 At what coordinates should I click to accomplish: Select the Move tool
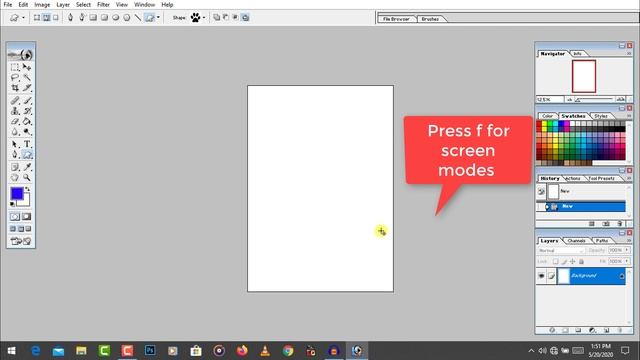tap(27, 67)
